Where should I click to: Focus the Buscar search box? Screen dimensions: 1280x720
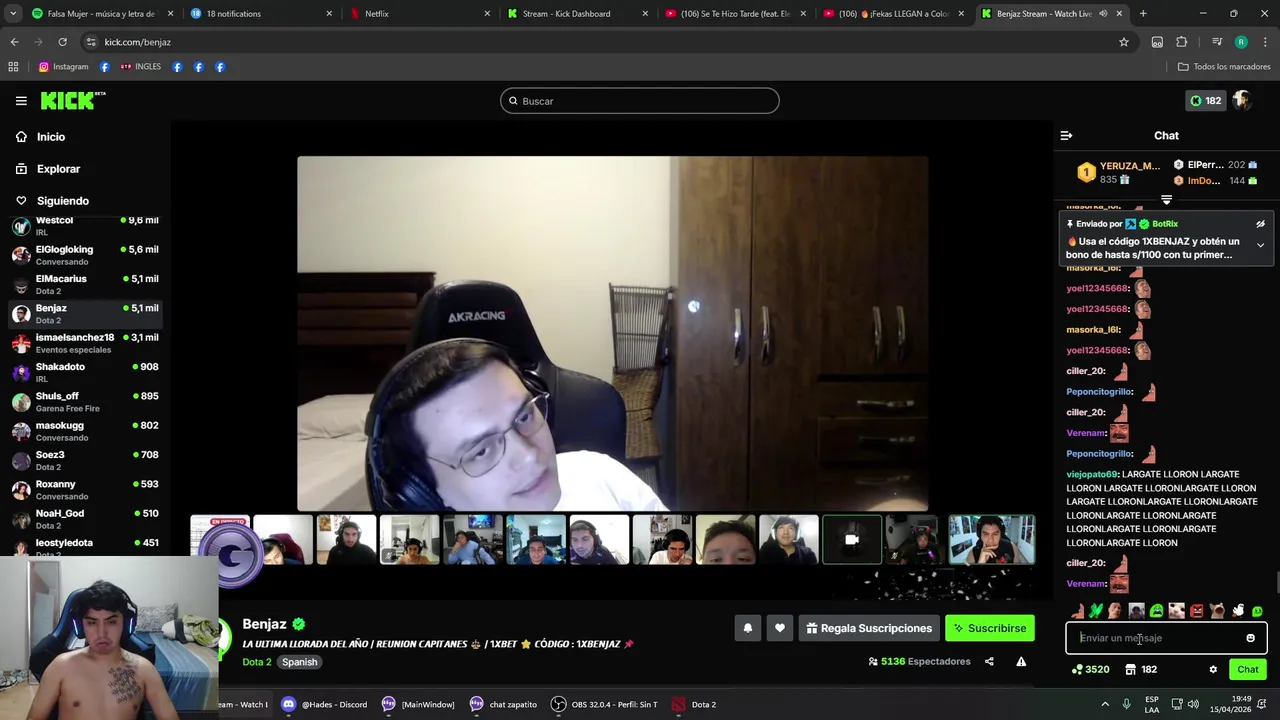[640, 101]
